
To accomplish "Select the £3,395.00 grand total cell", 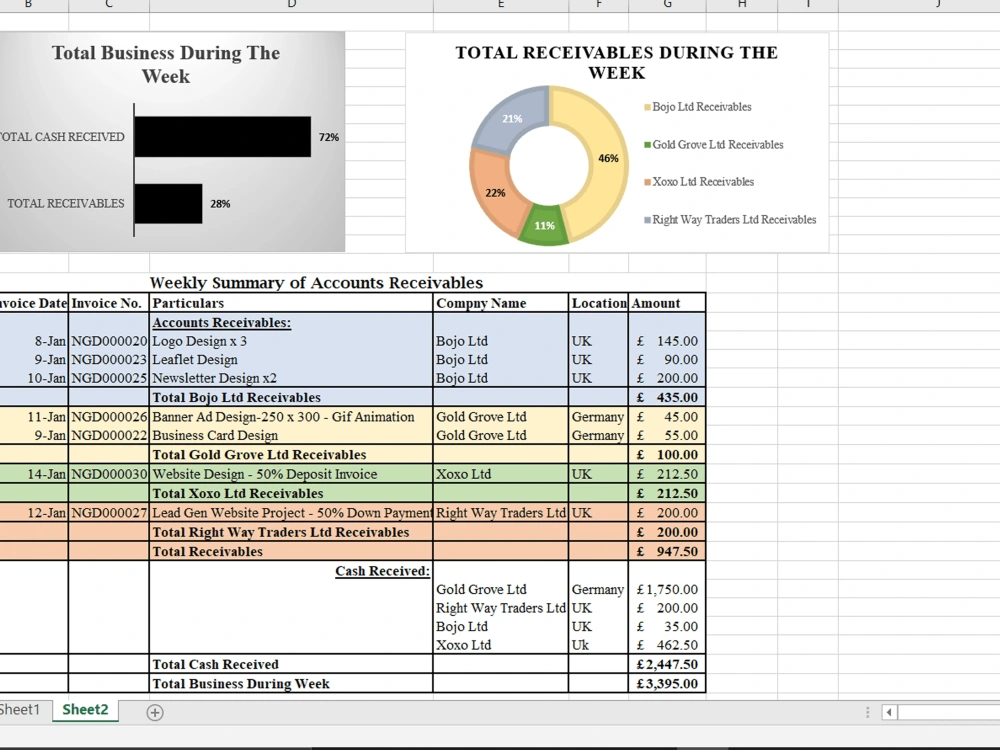I will pyautogui.click(x=667, y=684).
